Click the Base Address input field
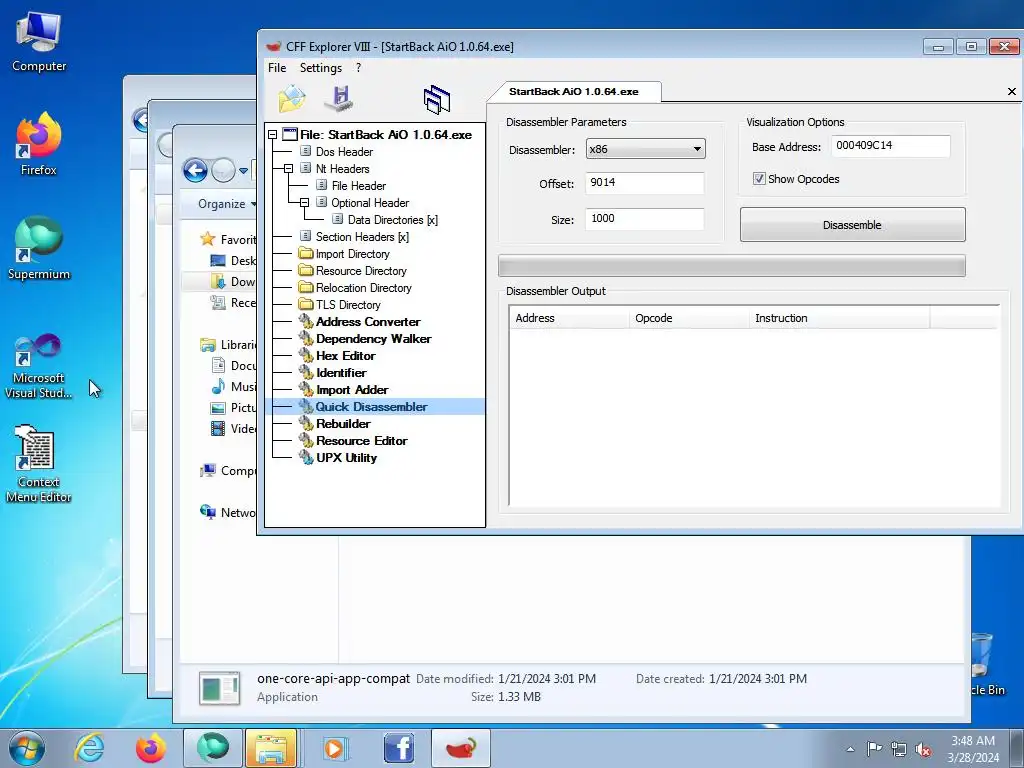Image resolution: width=1024 pixels, height=768 pixels. click(890, 146)
